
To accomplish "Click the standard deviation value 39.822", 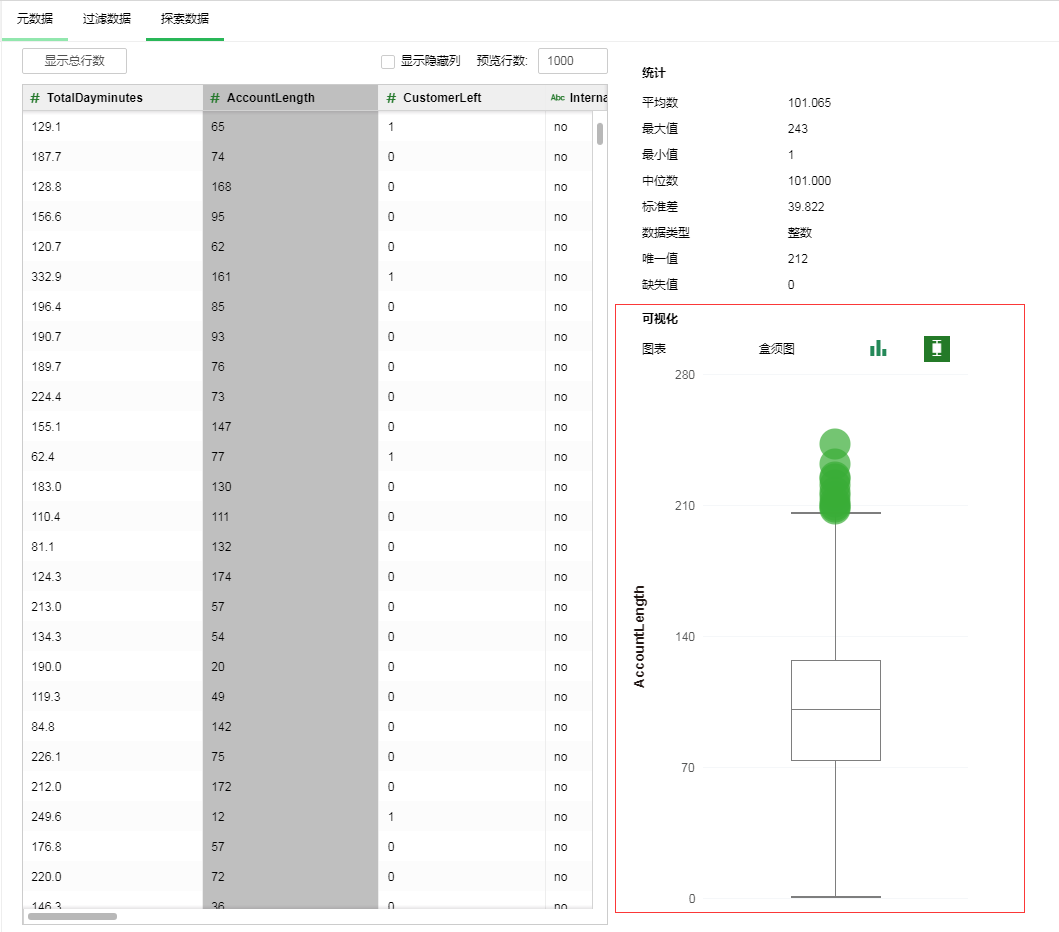I will click(806, 207).
